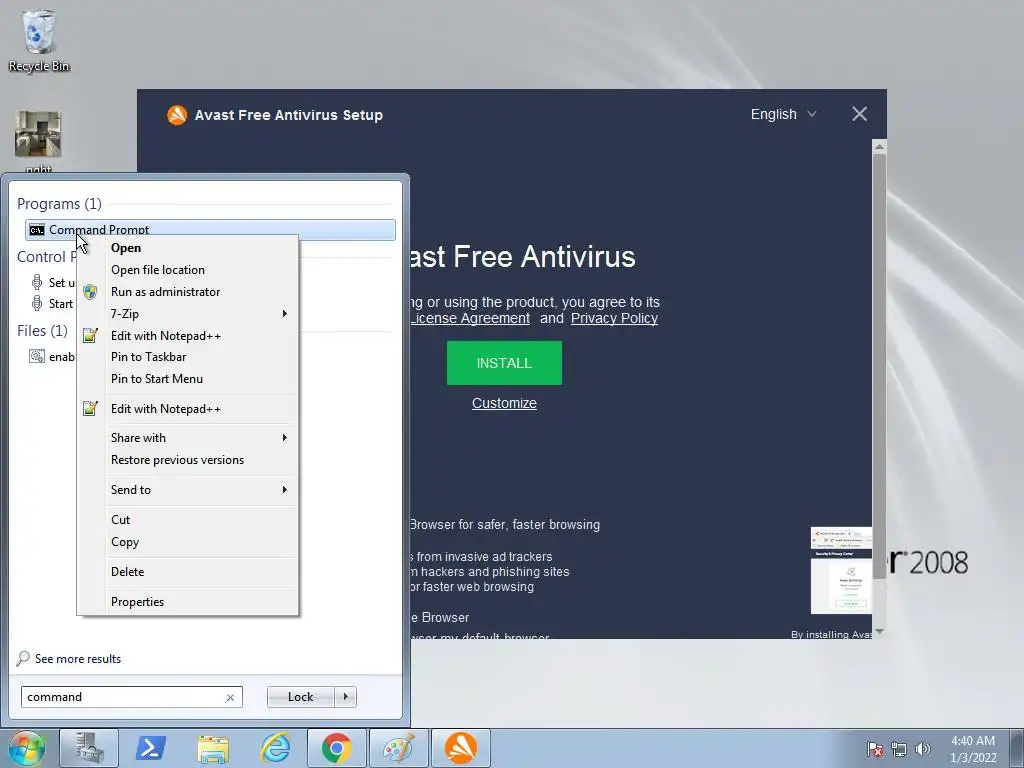Click the INSTALL button
The height and width of the screenshot is (768, 1024).
(504, 363)
